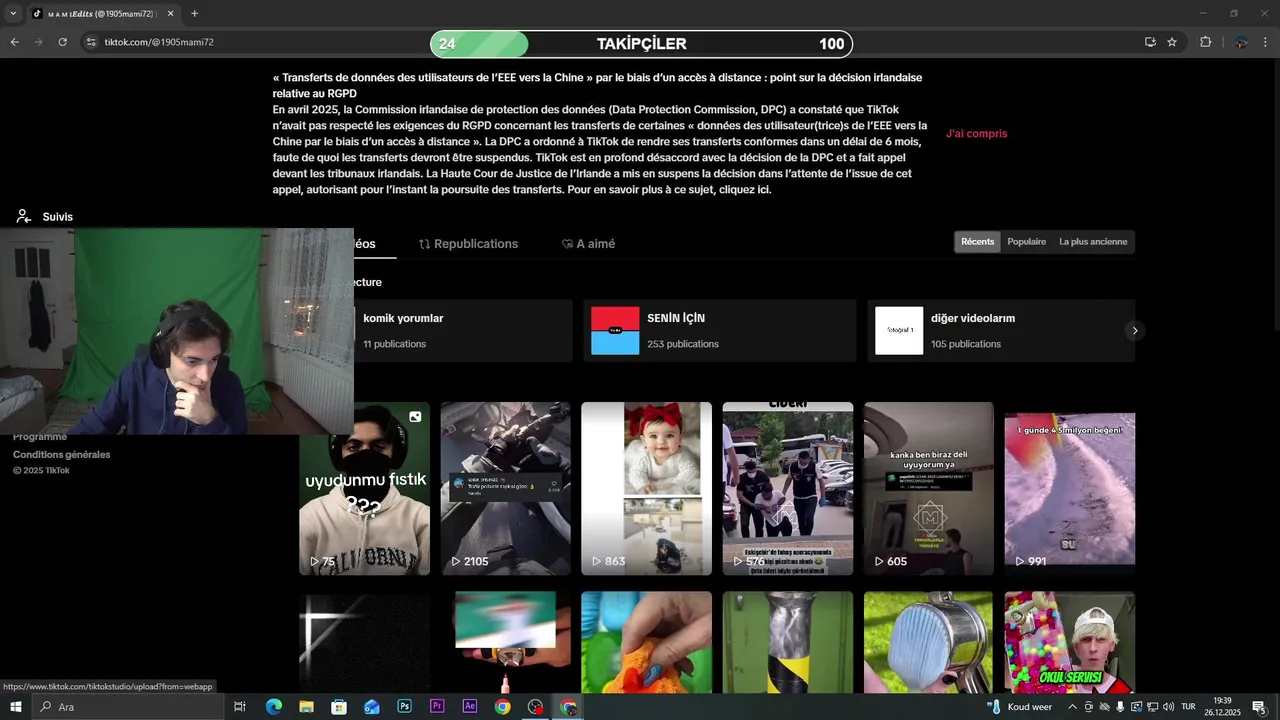Image resolution: width=1280 pixels, height=720 pixels.
Task: Sort videos by Récents
Action: click(x=978, y=242)
